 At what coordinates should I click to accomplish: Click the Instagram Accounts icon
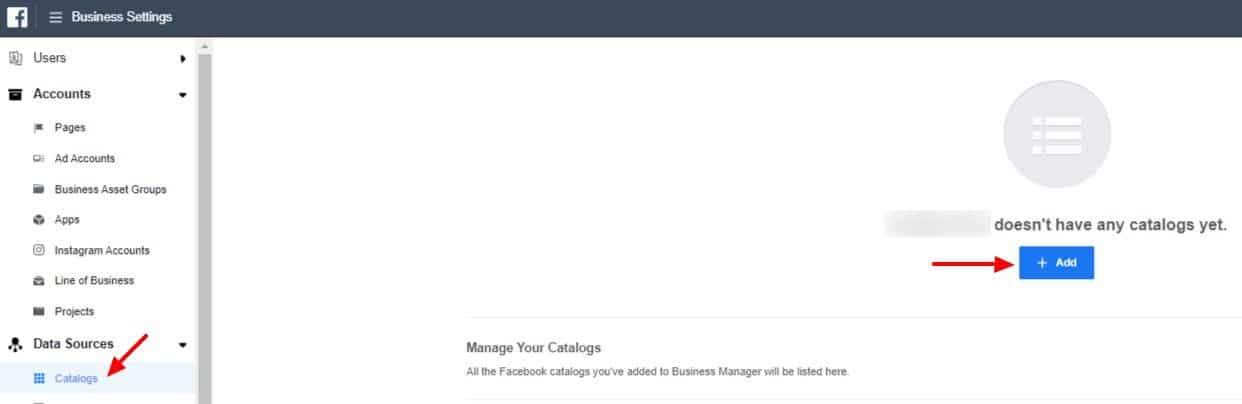point(39,251)
